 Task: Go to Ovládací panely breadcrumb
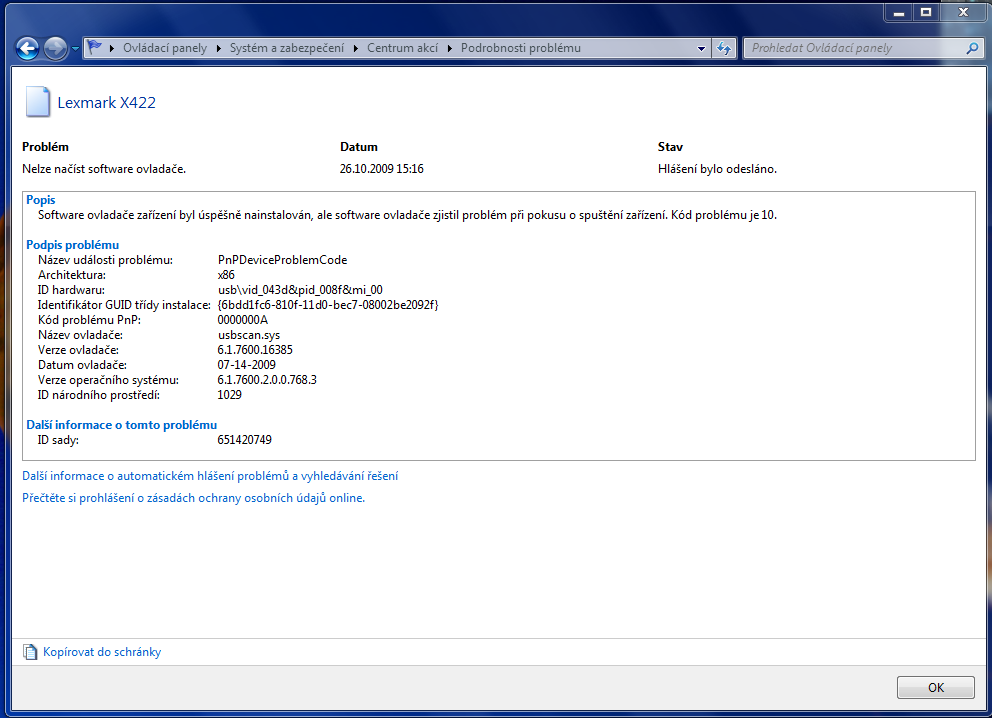[164, 48]
